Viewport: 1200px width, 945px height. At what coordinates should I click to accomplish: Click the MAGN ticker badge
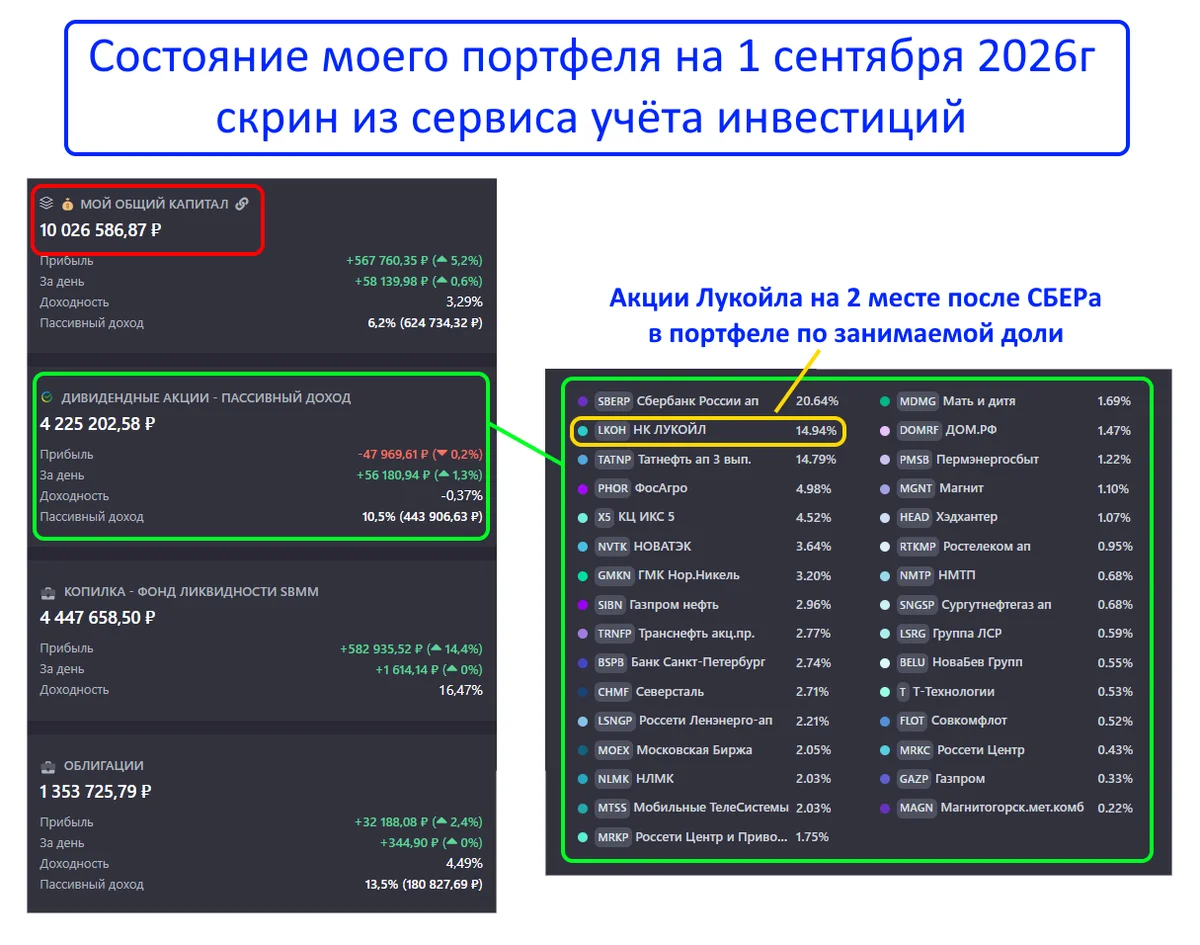coord(916,807)
